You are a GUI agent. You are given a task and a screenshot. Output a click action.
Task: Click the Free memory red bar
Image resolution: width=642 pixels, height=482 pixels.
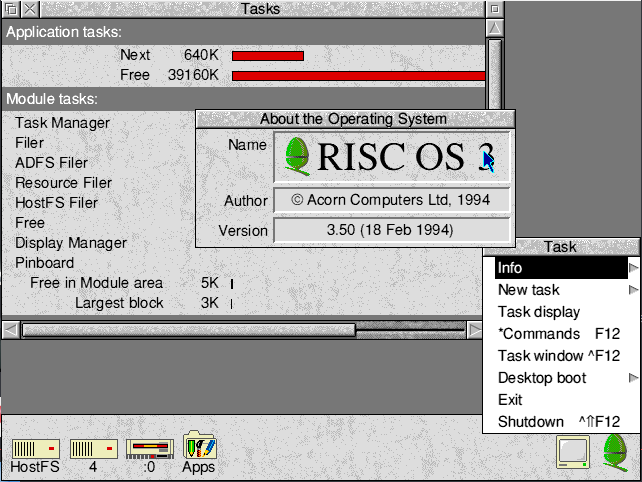tap(358, 76)
